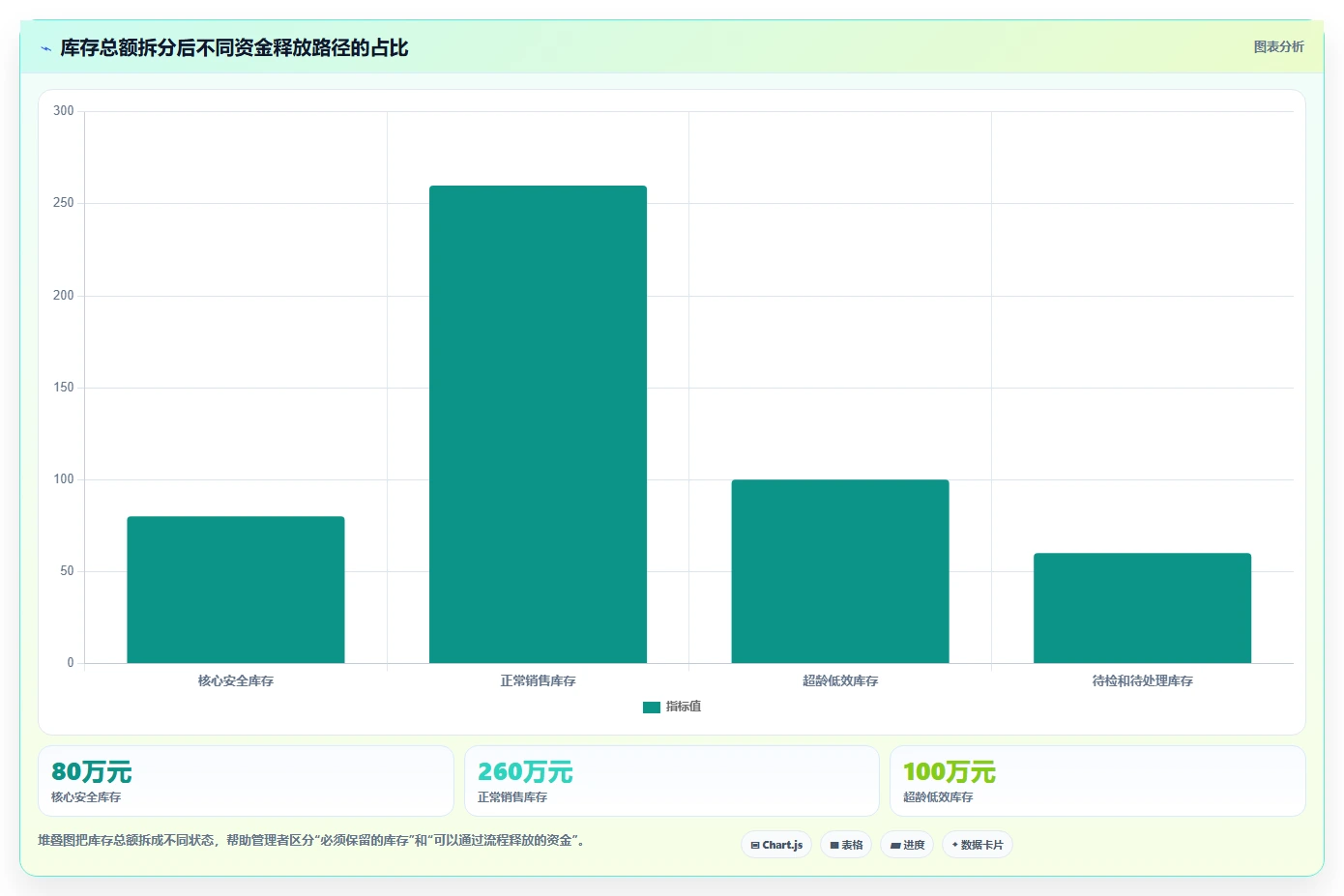Image resolution: width=1344 pixels, height=896 pixels.
Task: Select the Chart.js tag button
Action: 776,845
